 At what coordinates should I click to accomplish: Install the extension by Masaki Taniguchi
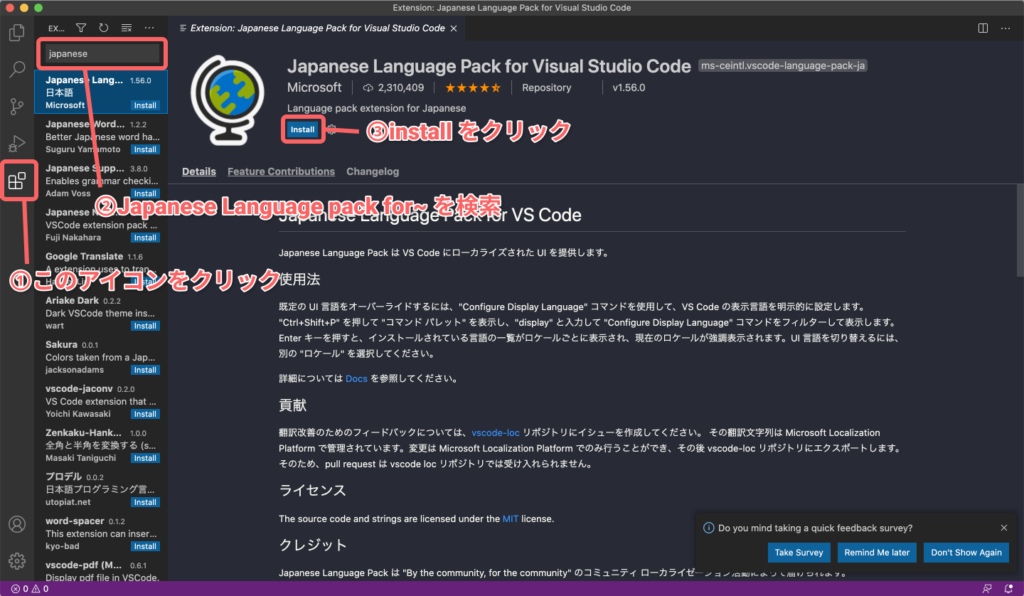pyautogui.click(x=144, y=458)
